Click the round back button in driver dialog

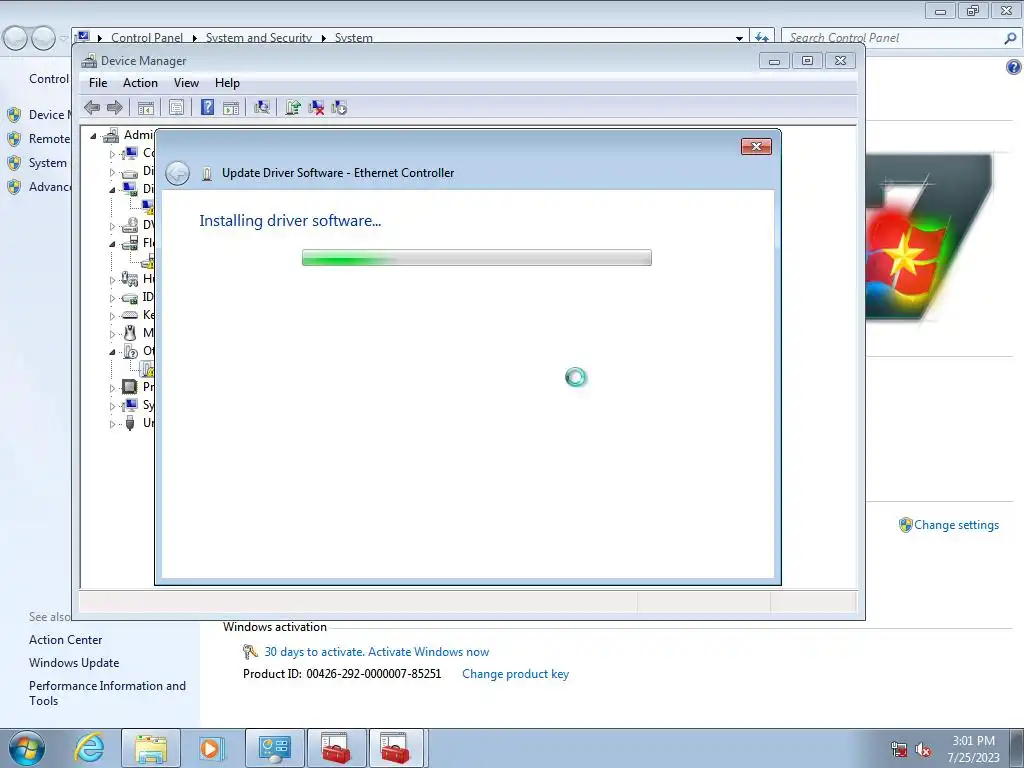[x=177, y=173]
